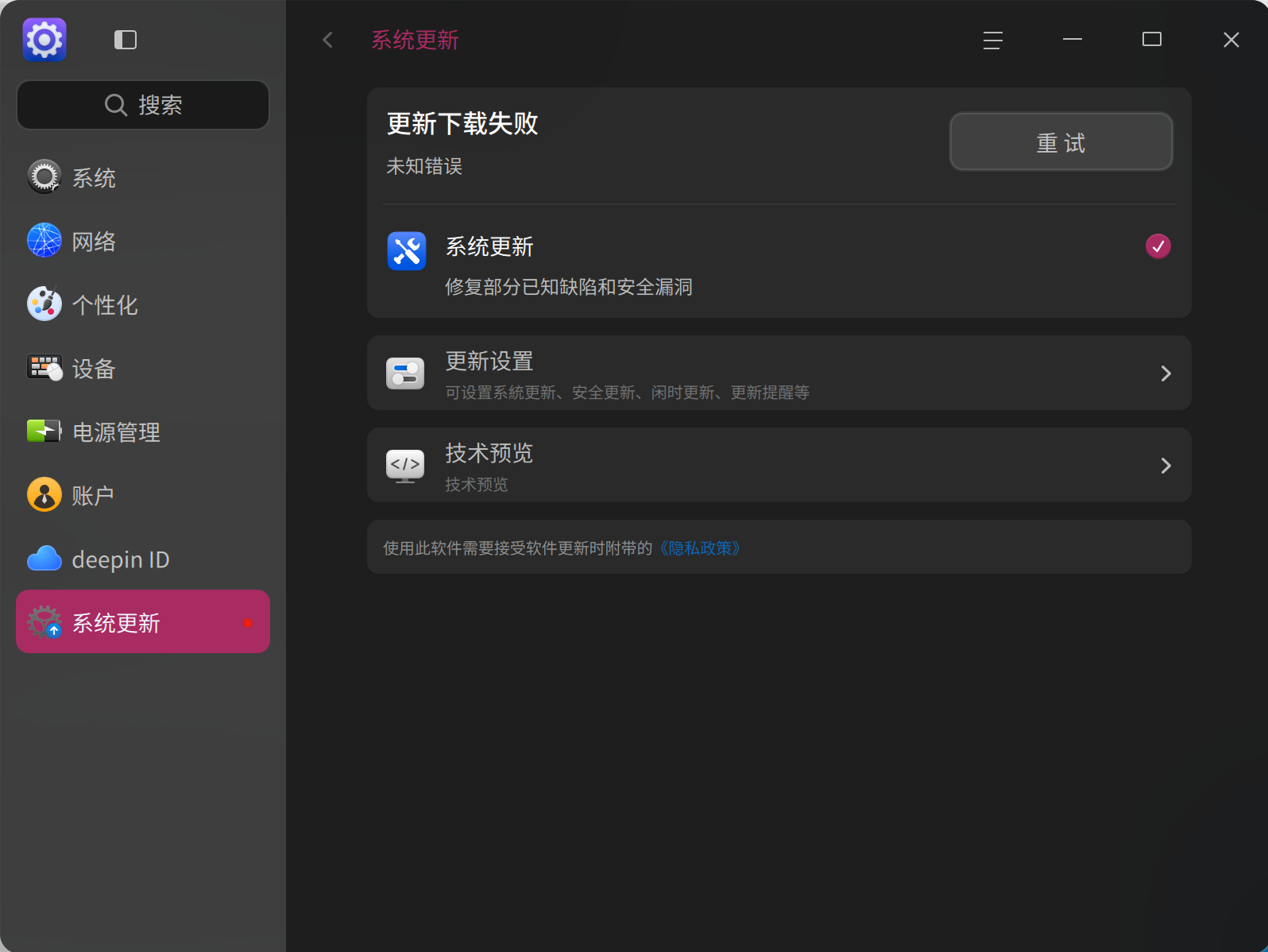This screenshot has width=1268, height=952.
Task: Click the 更新下载失败 heading
Action: (x=462, y=124)
